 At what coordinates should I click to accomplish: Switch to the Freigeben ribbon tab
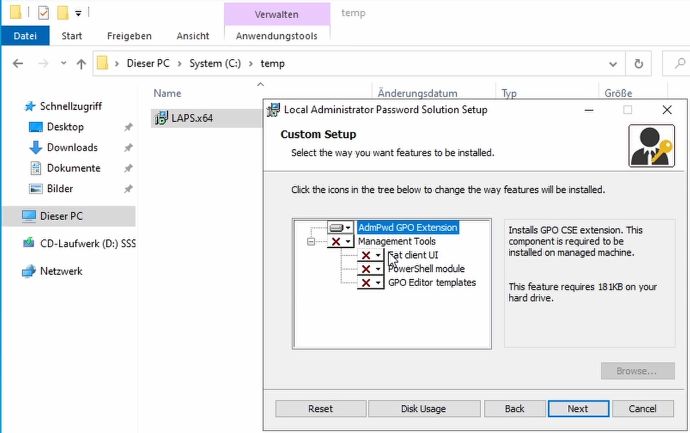(x=129, y=36)
